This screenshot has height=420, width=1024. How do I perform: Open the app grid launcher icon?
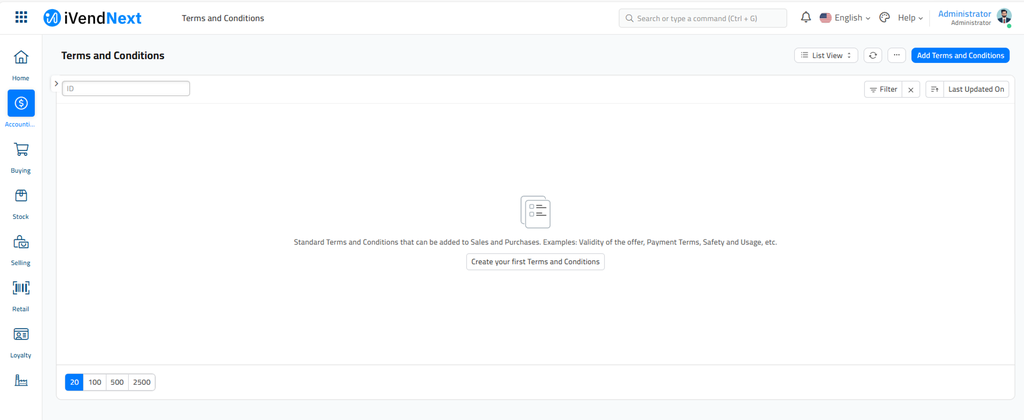(21, 18)
